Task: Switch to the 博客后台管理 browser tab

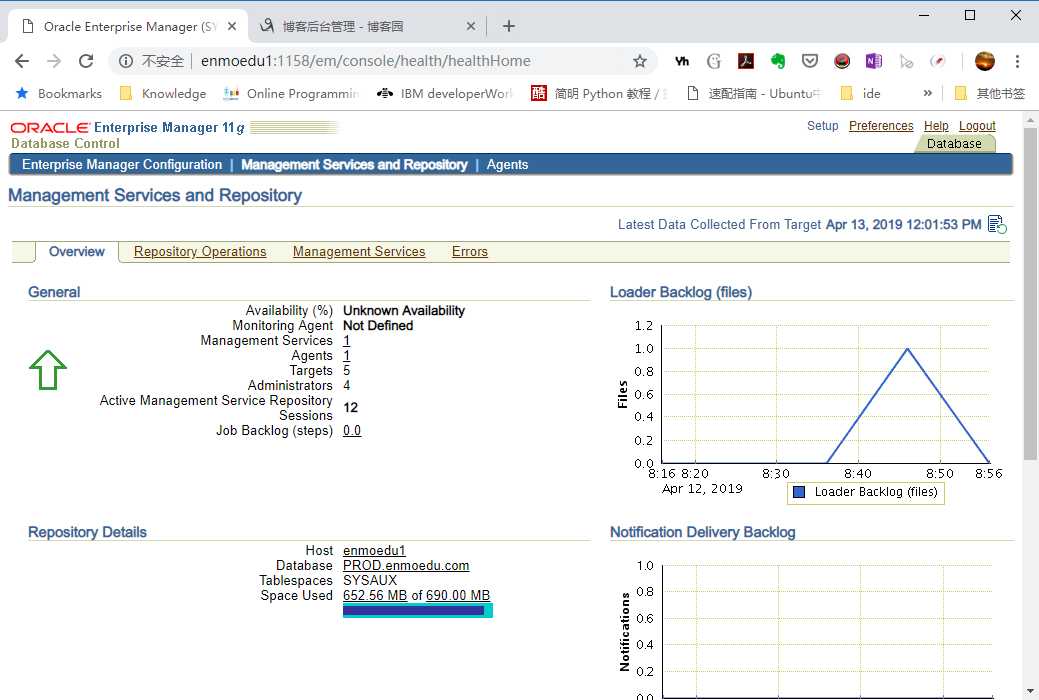Action: [x=368, y=27]
